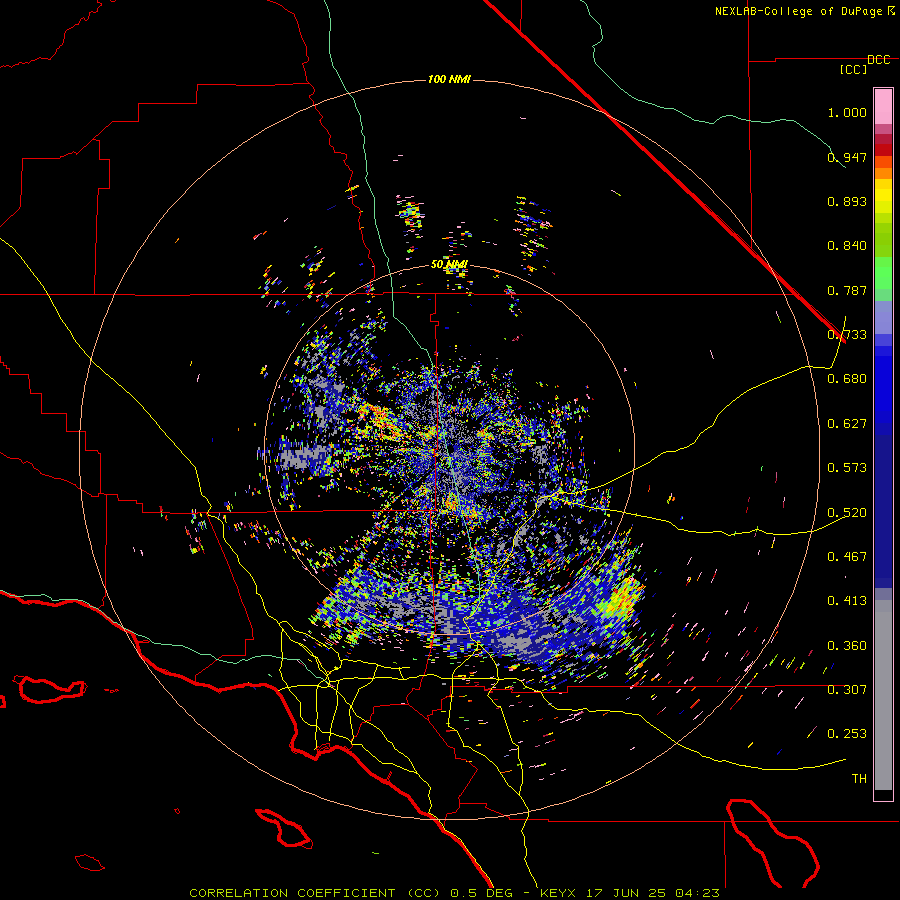The image size is (900, 900).
Task: Select the 0.520 legend value
Action: click(847, 513)
